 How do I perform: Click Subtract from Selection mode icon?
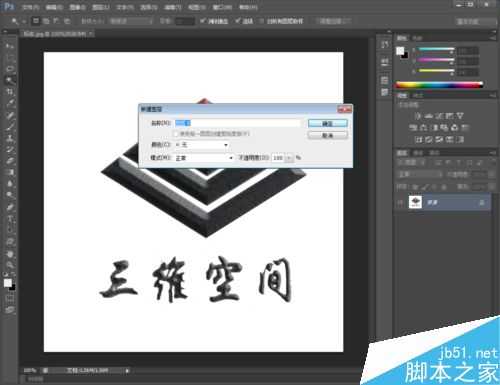pos(56,21)
